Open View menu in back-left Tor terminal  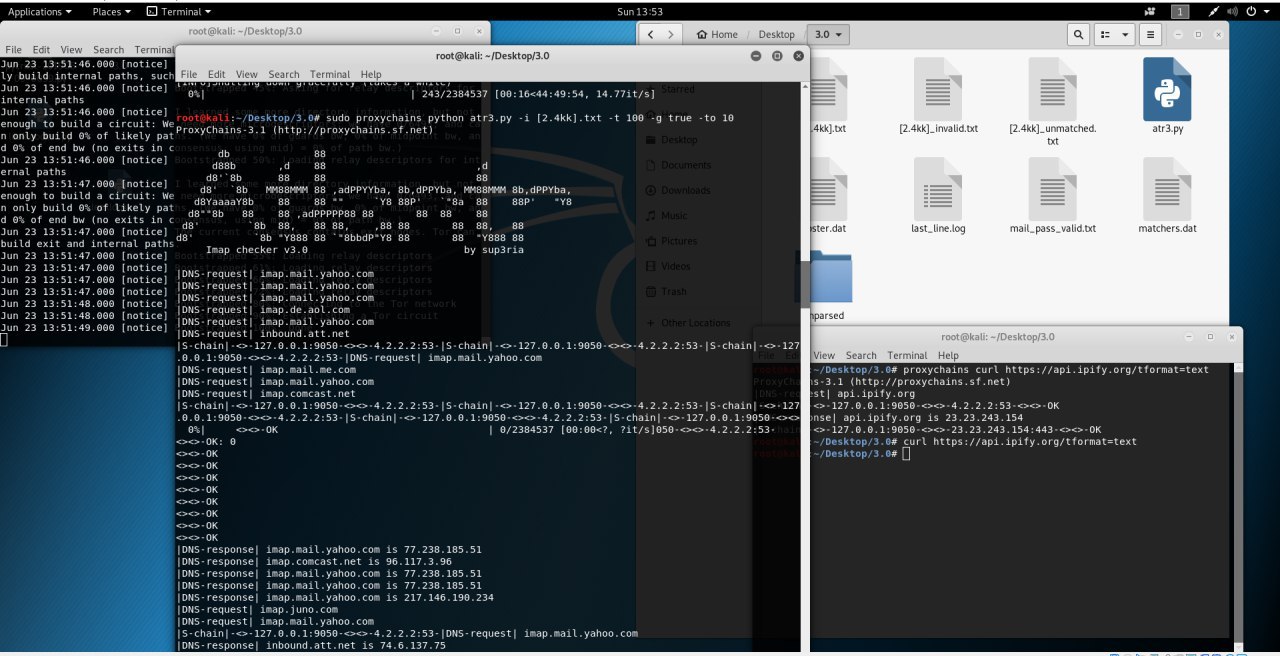pos(71,49)
